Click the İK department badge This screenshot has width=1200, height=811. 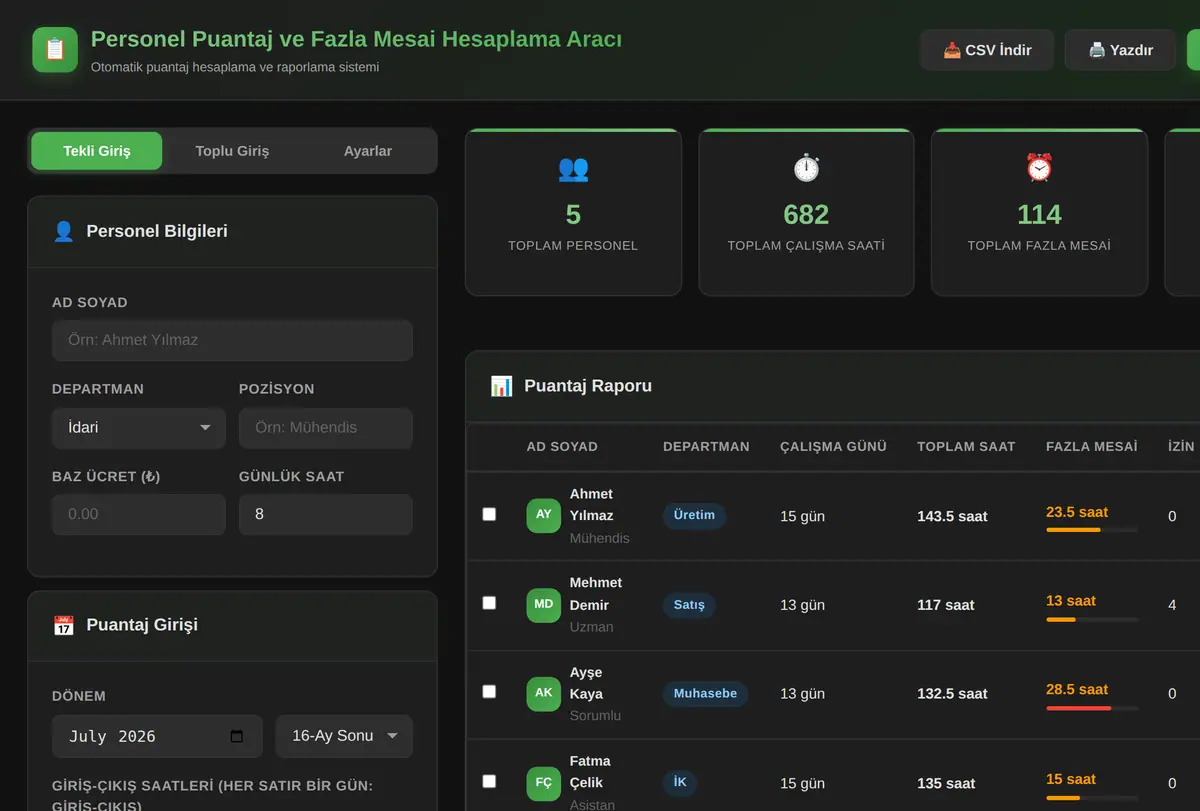[x=680, y=782]
